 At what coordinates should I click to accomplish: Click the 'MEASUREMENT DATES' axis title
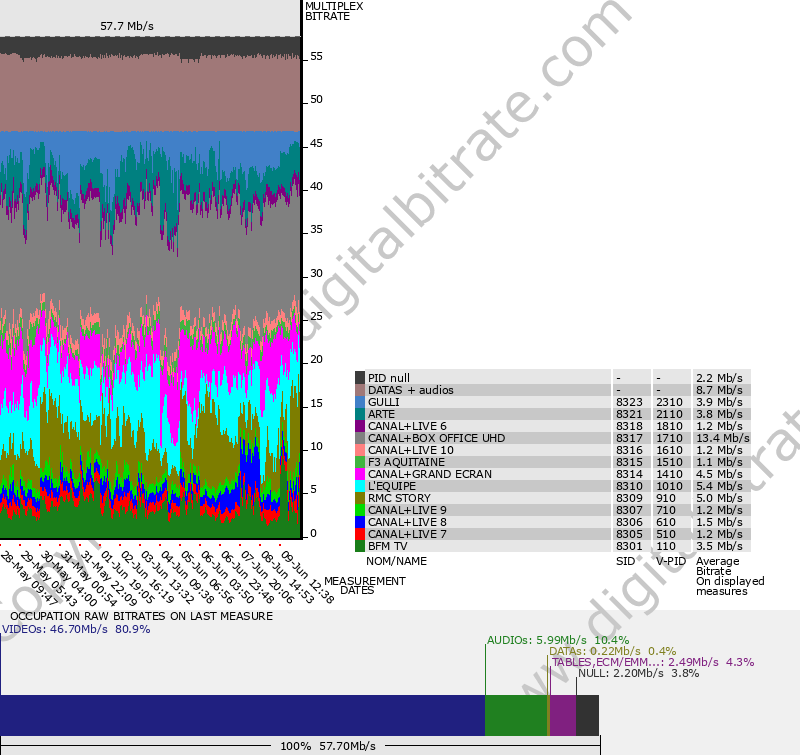tap(365, 586)
